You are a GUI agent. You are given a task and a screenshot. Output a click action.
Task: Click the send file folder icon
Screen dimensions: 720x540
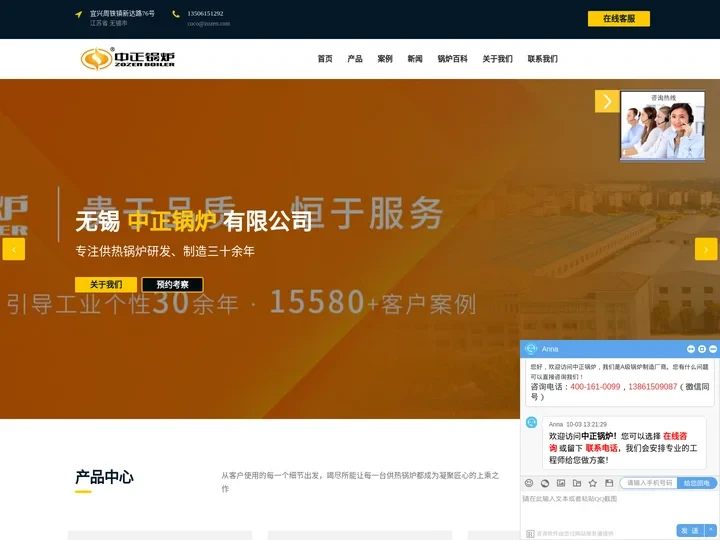tap(577, 483)
